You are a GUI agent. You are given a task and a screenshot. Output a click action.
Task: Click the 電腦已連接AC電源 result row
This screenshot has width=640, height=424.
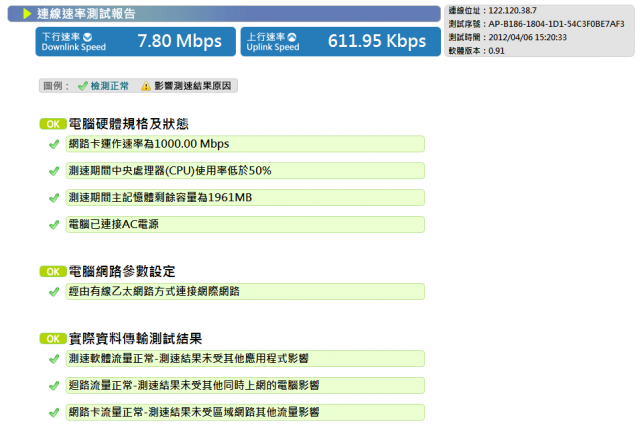click(x=245, y=224)
